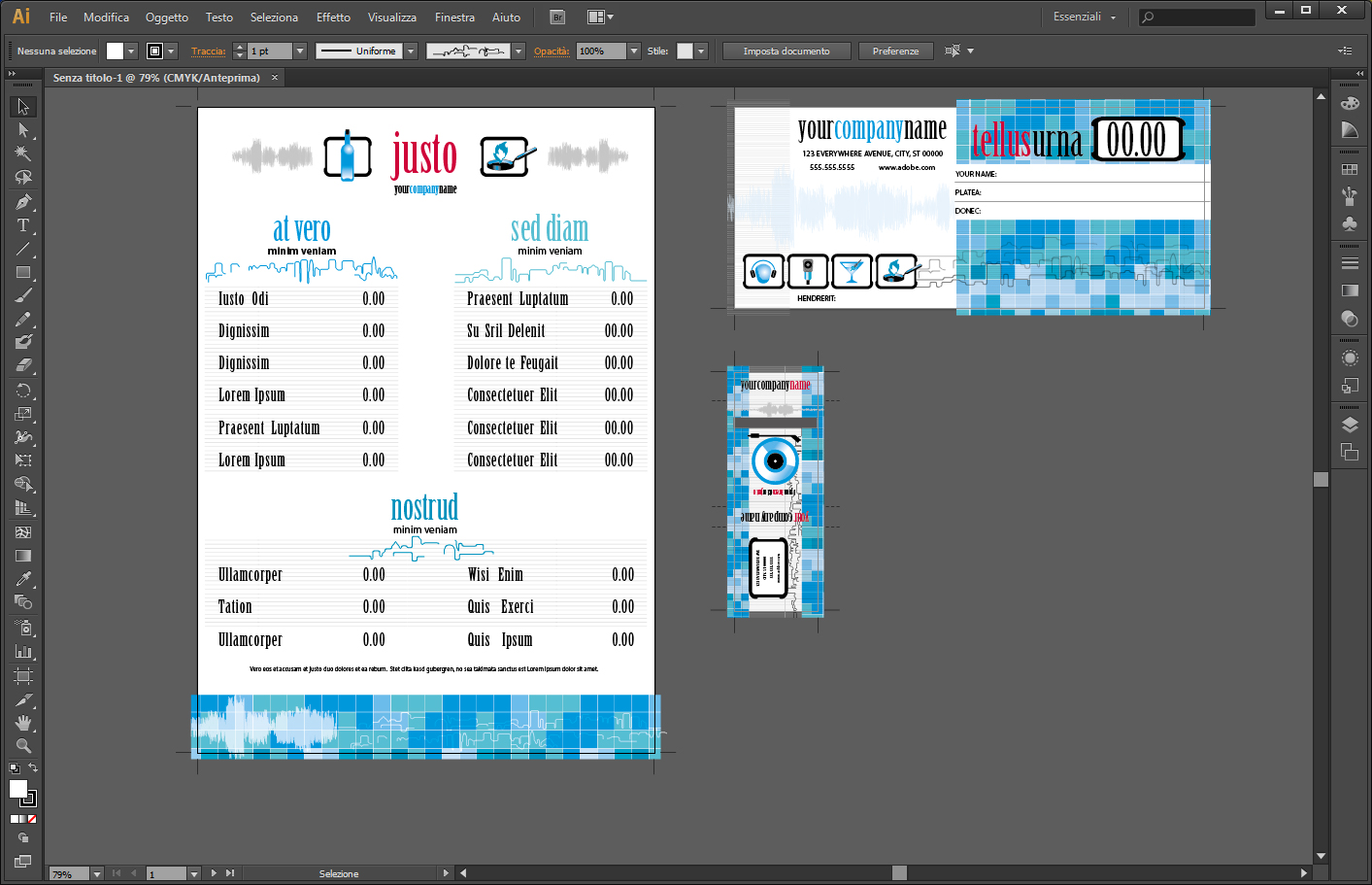Open the Oggetto menu
1372x885 pixels.
(166, 17)
